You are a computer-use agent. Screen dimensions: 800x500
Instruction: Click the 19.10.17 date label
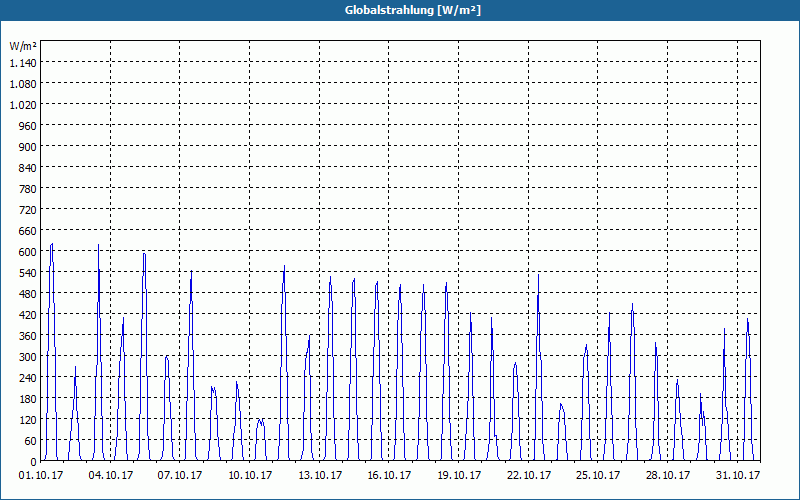click(459, 476)
